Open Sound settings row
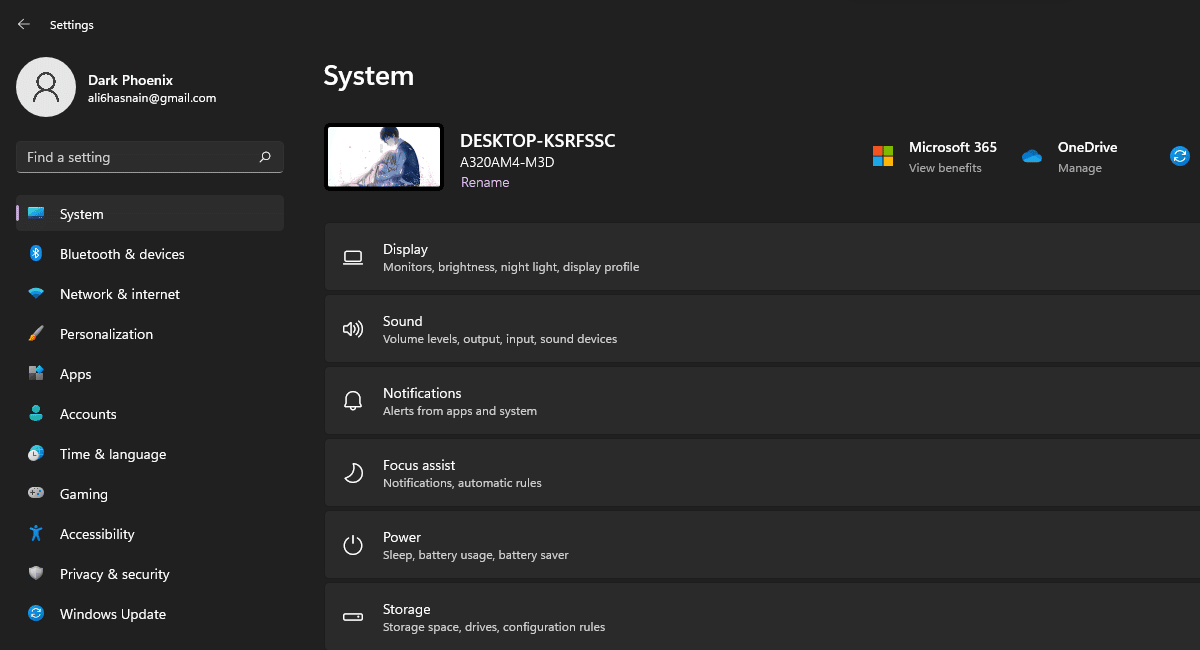This screenshot has width=1200, height=650. tap(760, 329)
